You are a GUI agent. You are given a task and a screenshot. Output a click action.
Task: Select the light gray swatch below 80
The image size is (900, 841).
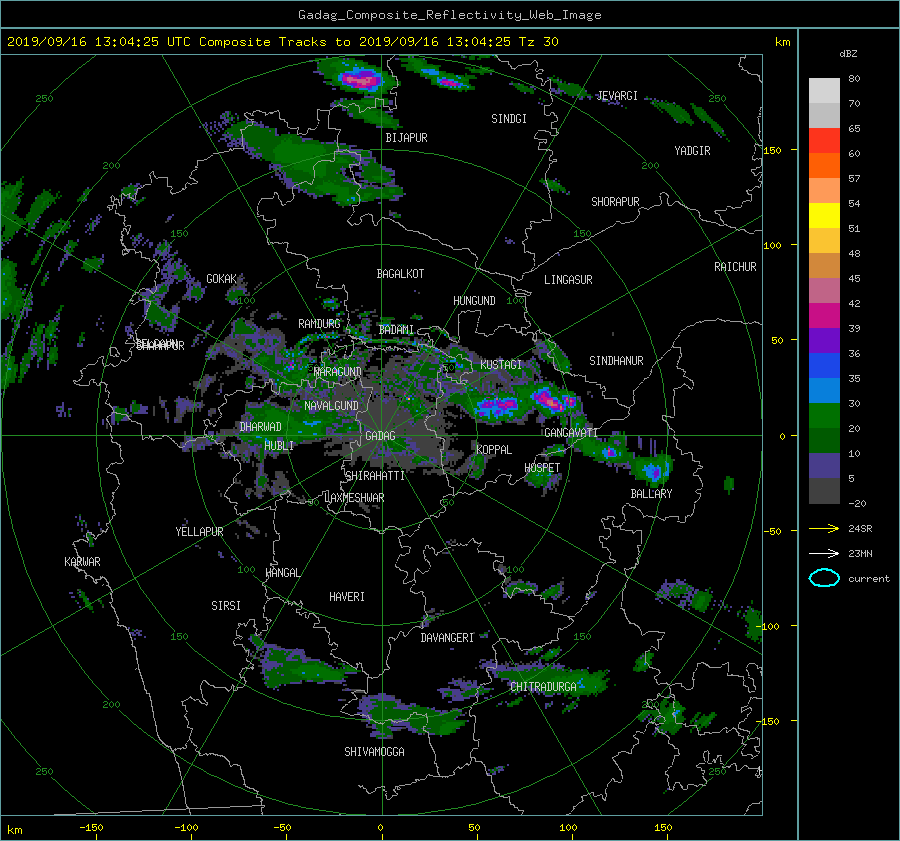[x=824, y=90]
